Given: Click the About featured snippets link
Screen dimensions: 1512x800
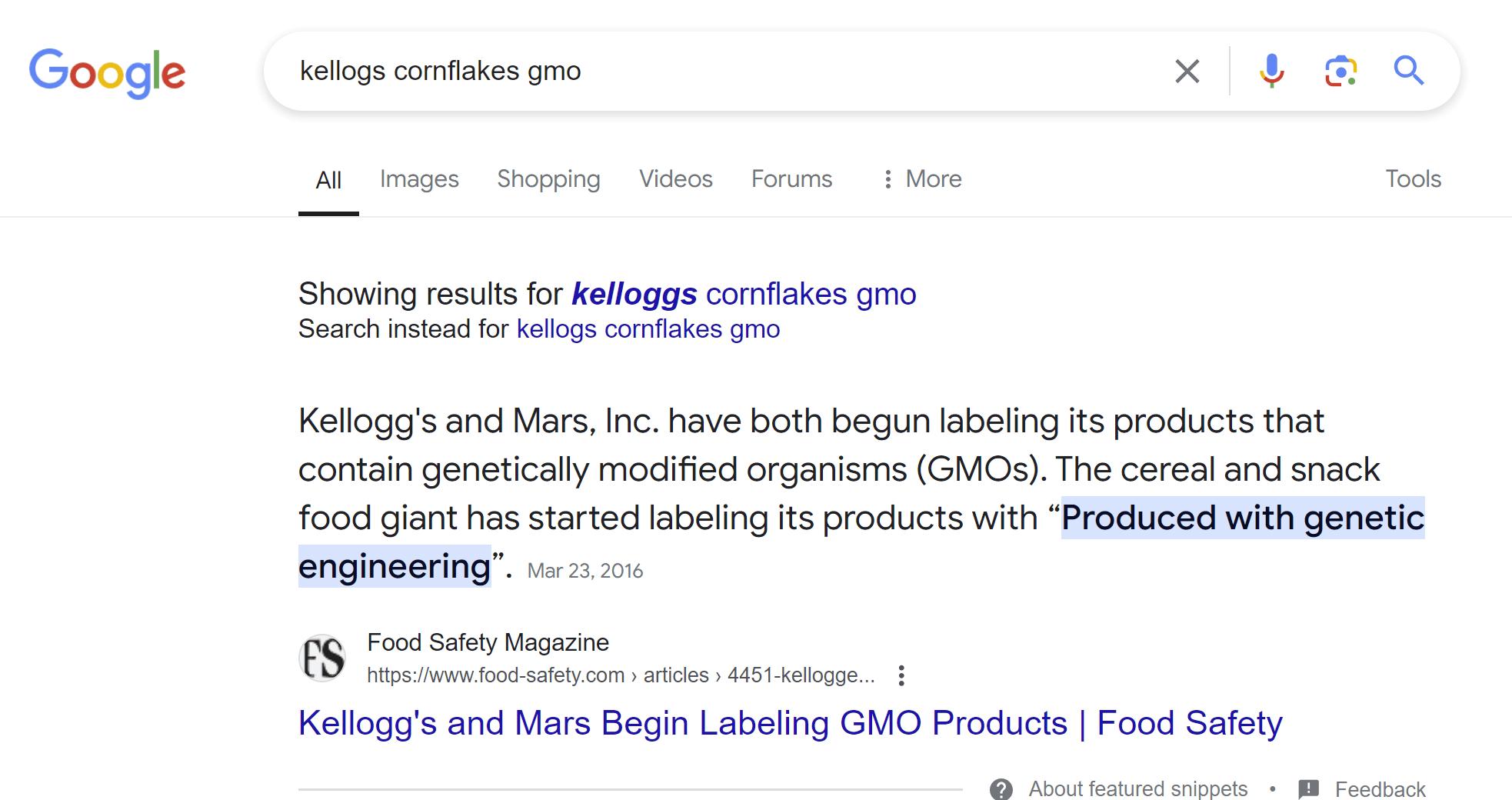Looking at the screenshot, I should click(1138, 788).
